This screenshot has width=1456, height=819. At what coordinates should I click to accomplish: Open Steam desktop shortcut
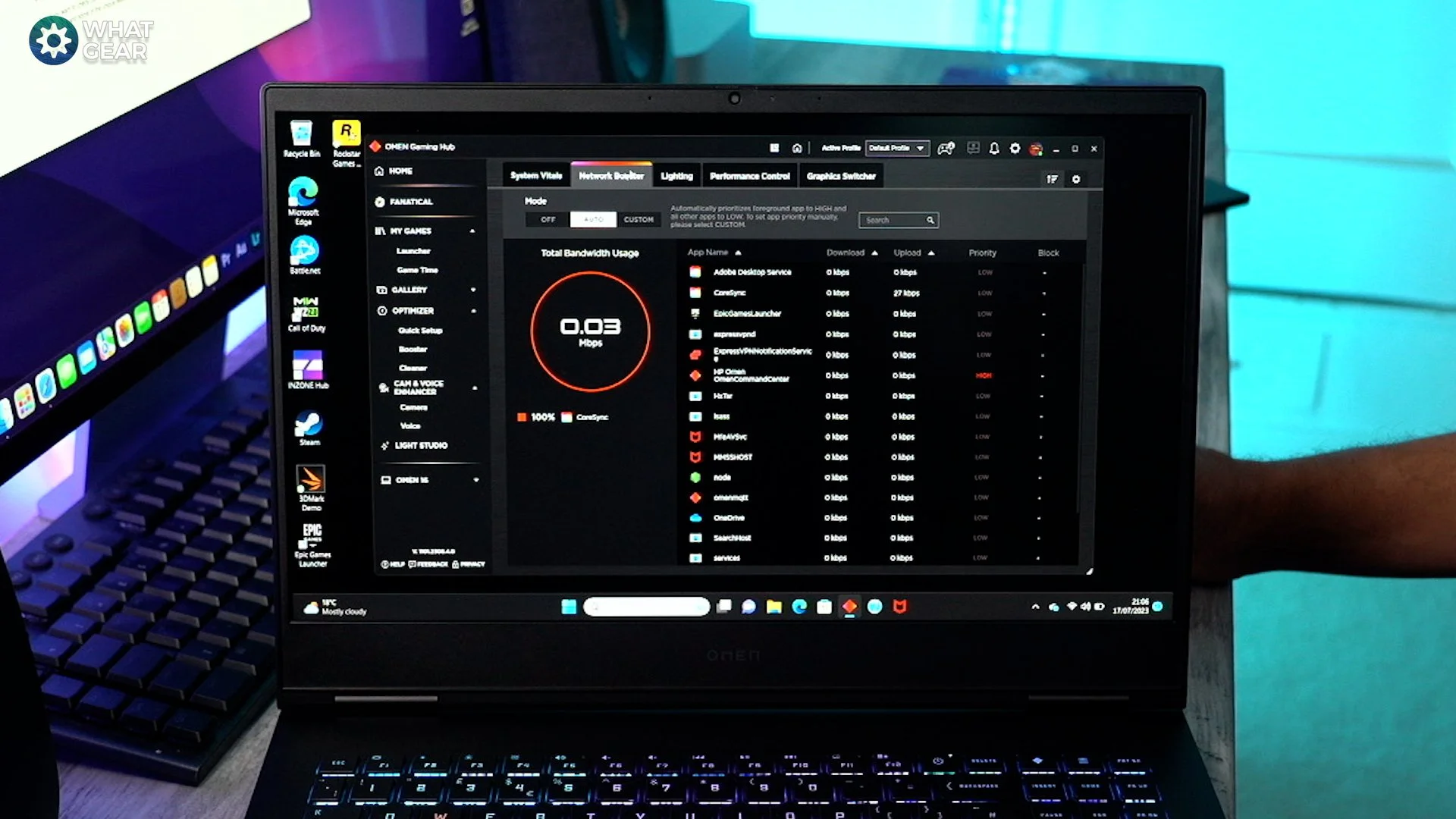click(x=309, y=428)
